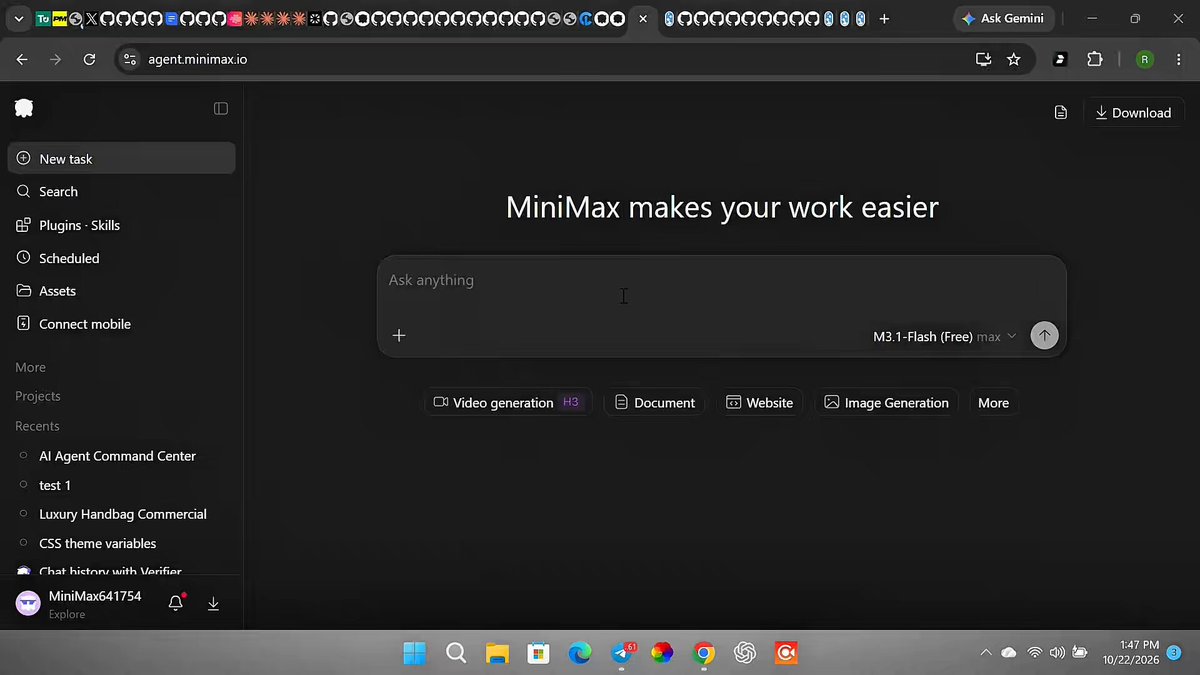Open Windows taskbar search

[x=456, y=653]
